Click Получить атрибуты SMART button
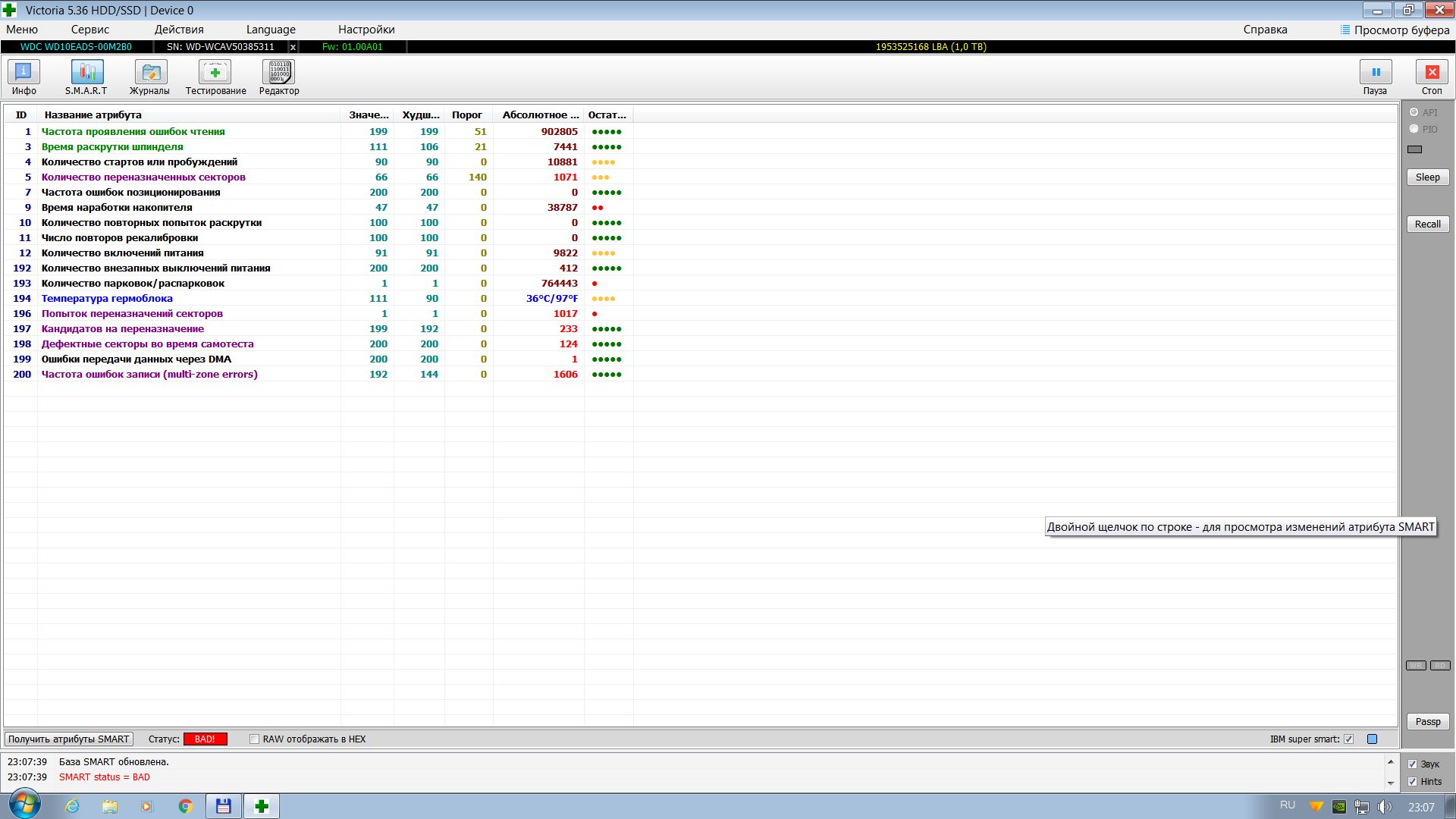1456x819 pixels. click(x=69, y=739)
